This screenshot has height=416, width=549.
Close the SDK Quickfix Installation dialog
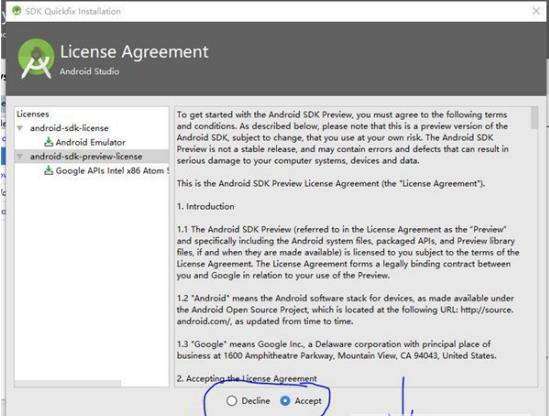pos(536,11)
